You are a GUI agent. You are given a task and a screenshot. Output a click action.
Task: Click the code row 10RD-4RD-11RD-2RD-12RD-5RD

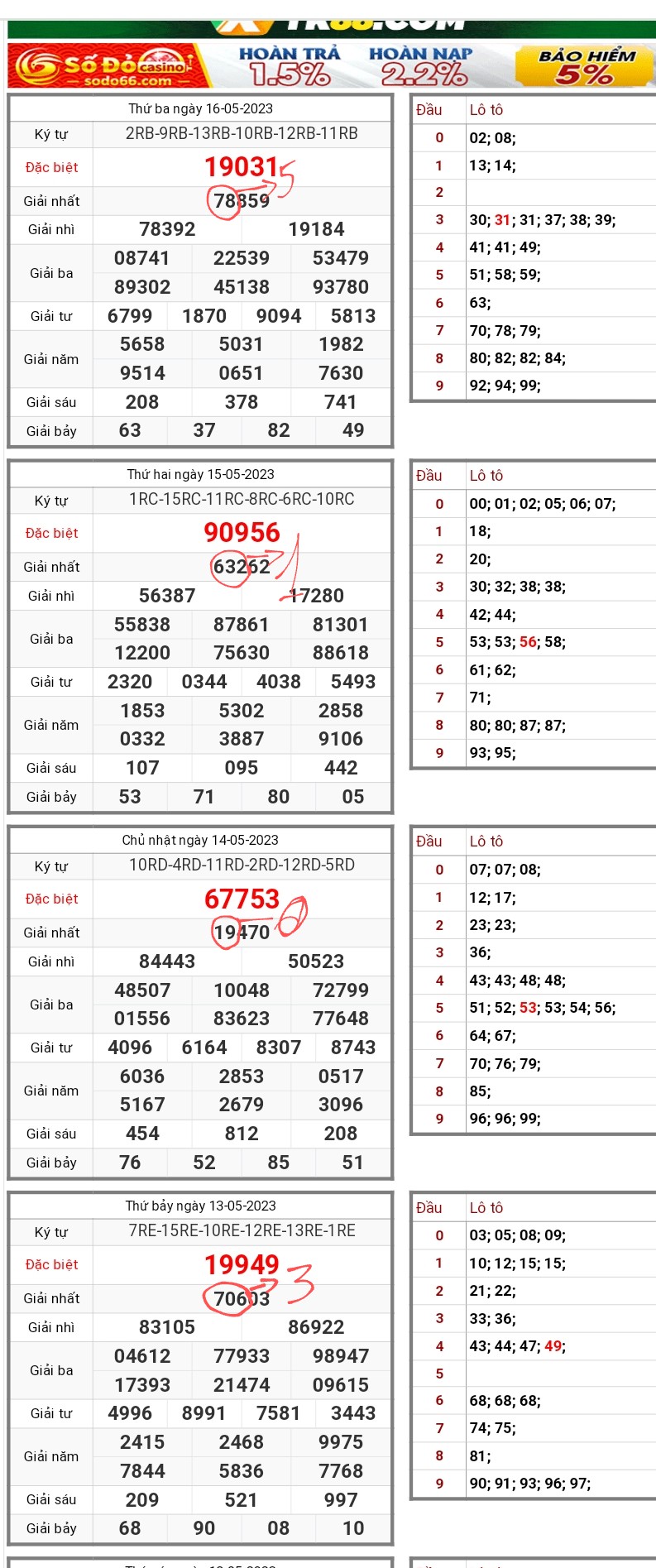[242, 866]
